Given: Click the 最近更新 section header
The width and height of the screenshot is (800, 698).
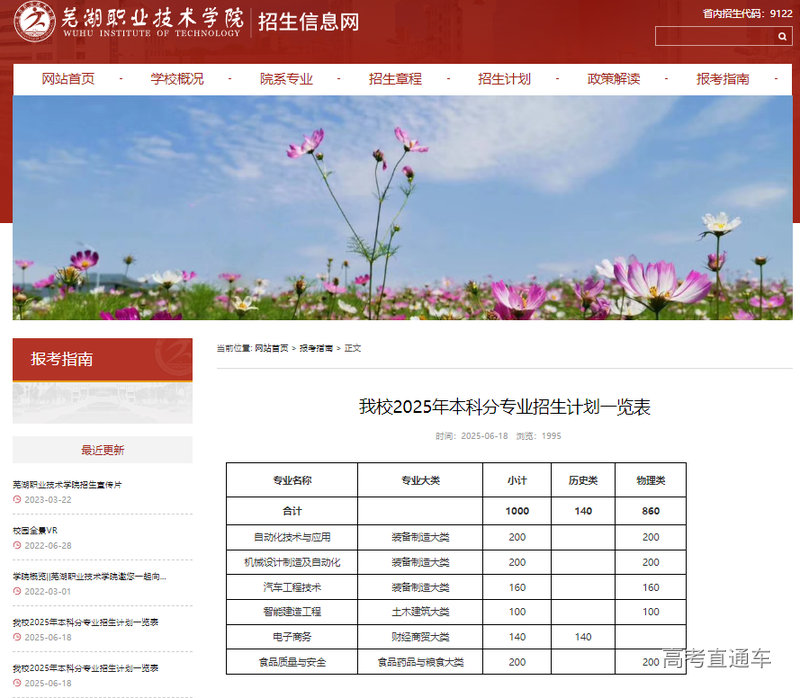Looking at the screenshot, I should click(x=102, y=450).
